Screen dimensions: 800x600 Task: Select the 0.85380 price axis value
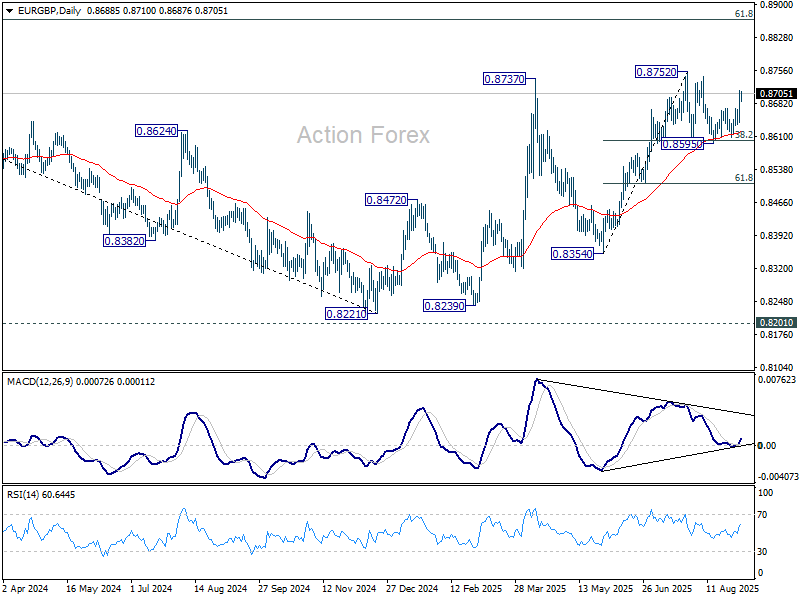(777, 169)
